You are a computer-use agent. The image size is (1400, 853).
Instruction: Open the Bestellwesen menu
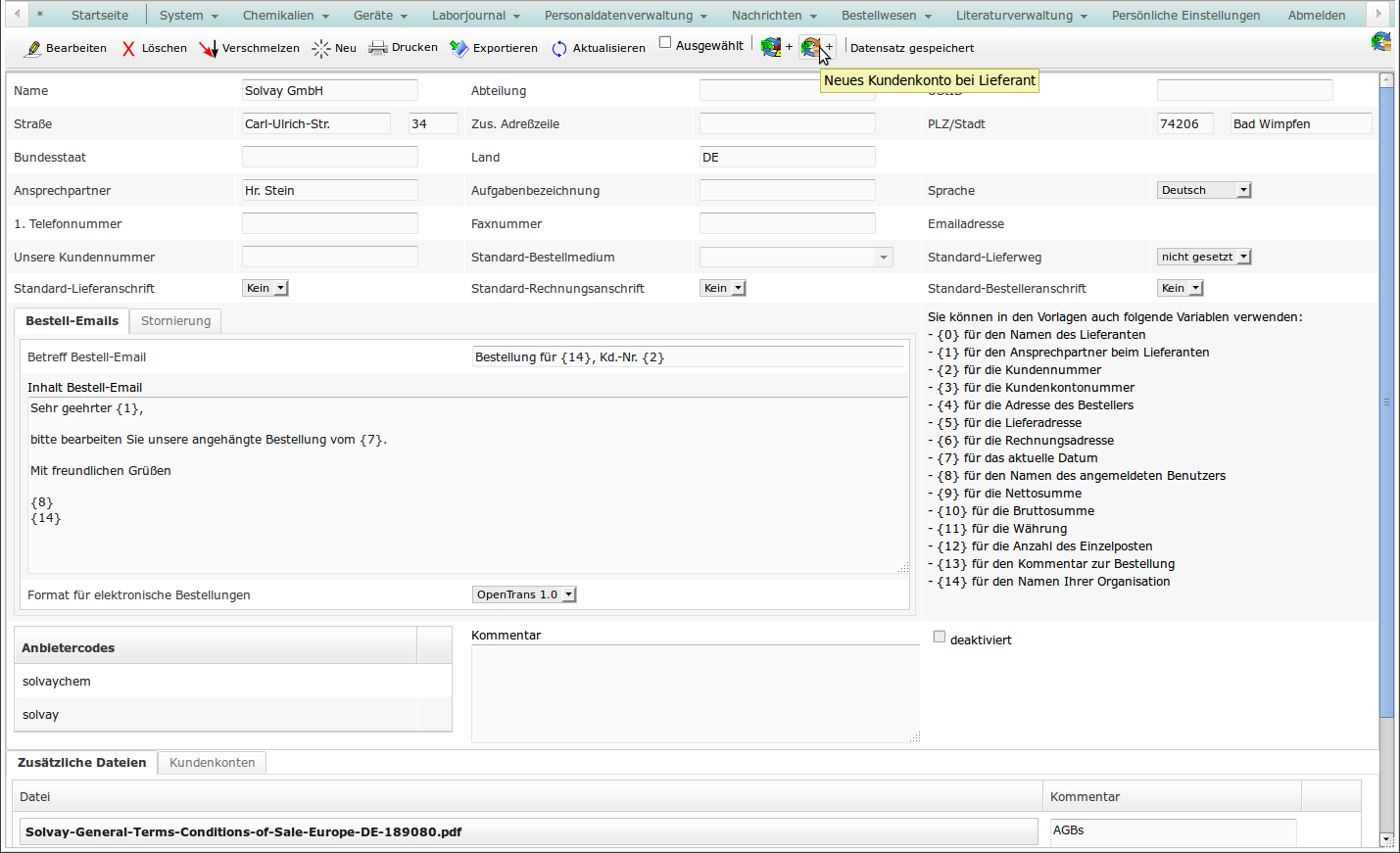point(886,16)
